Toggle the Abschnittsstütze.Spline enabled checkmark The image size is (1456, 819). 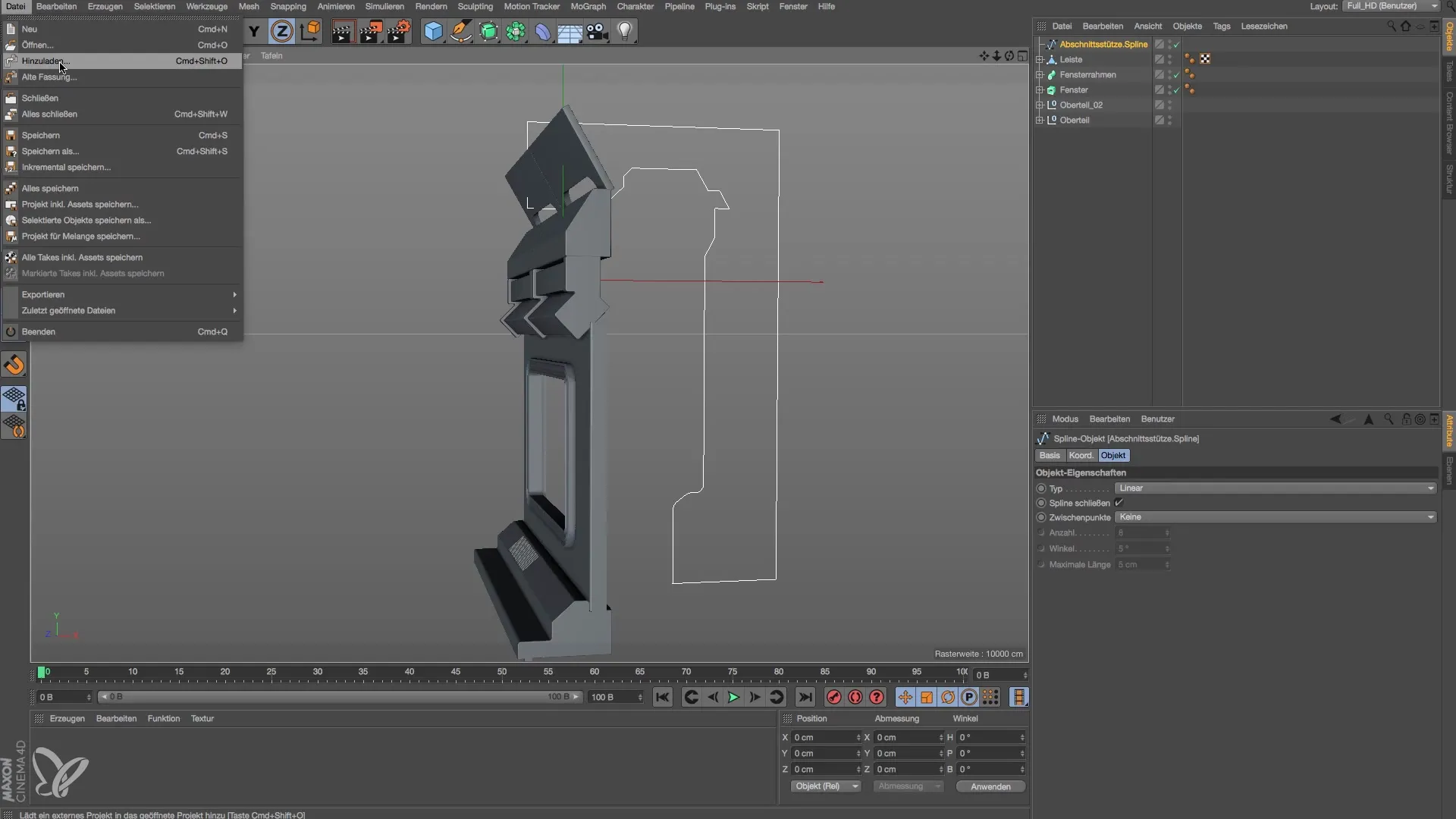click(x=1176, y=45)
